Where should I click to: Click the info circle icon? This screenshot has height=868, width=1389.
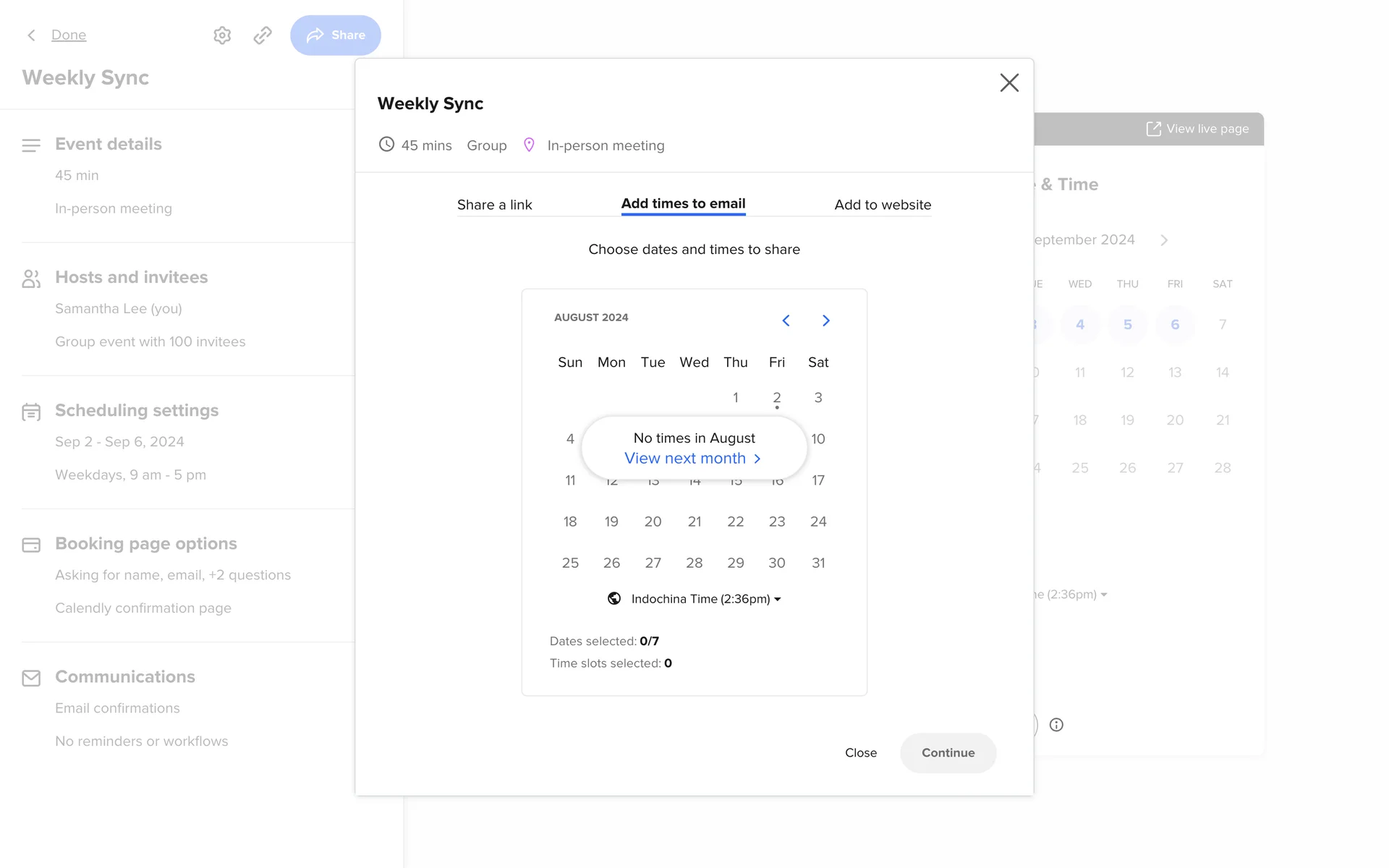tap(1056, 725)
